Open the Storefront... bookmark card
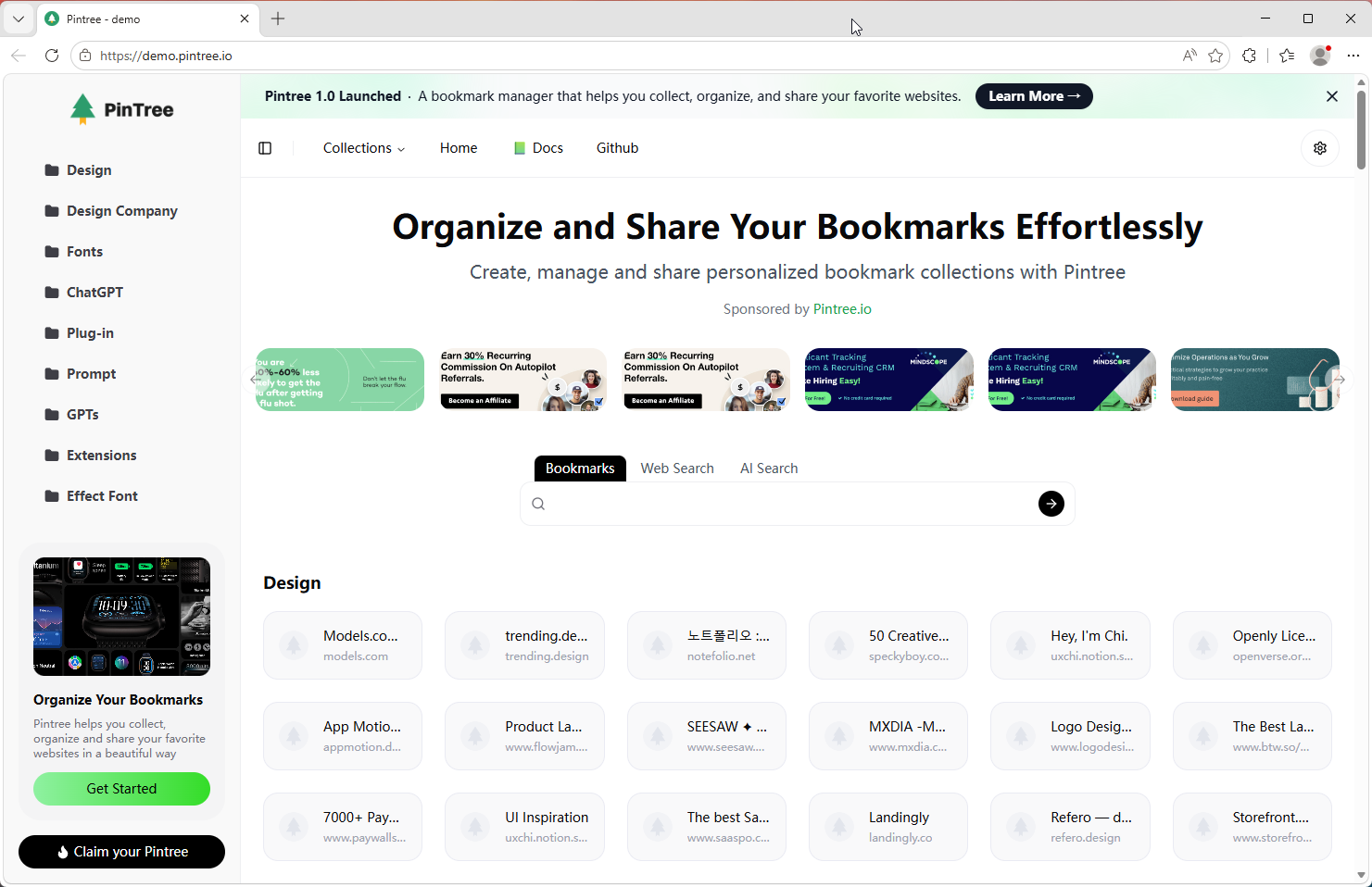Viewport: 1372px width, 887px height. point(1252,827)
